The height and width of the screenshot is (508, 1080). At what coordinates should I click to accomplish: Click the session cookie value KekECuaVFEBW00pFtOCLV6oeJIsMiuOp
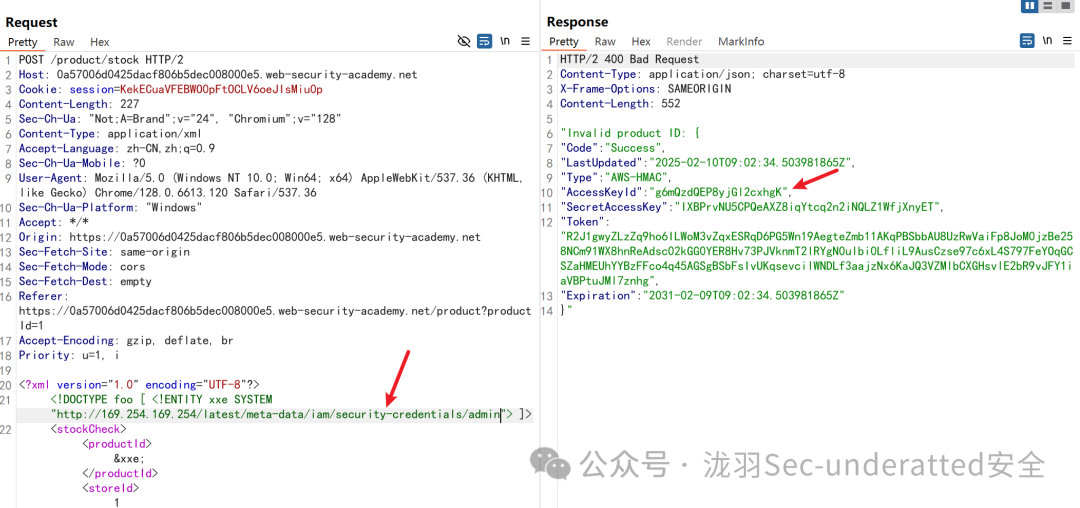coord(221,89)
